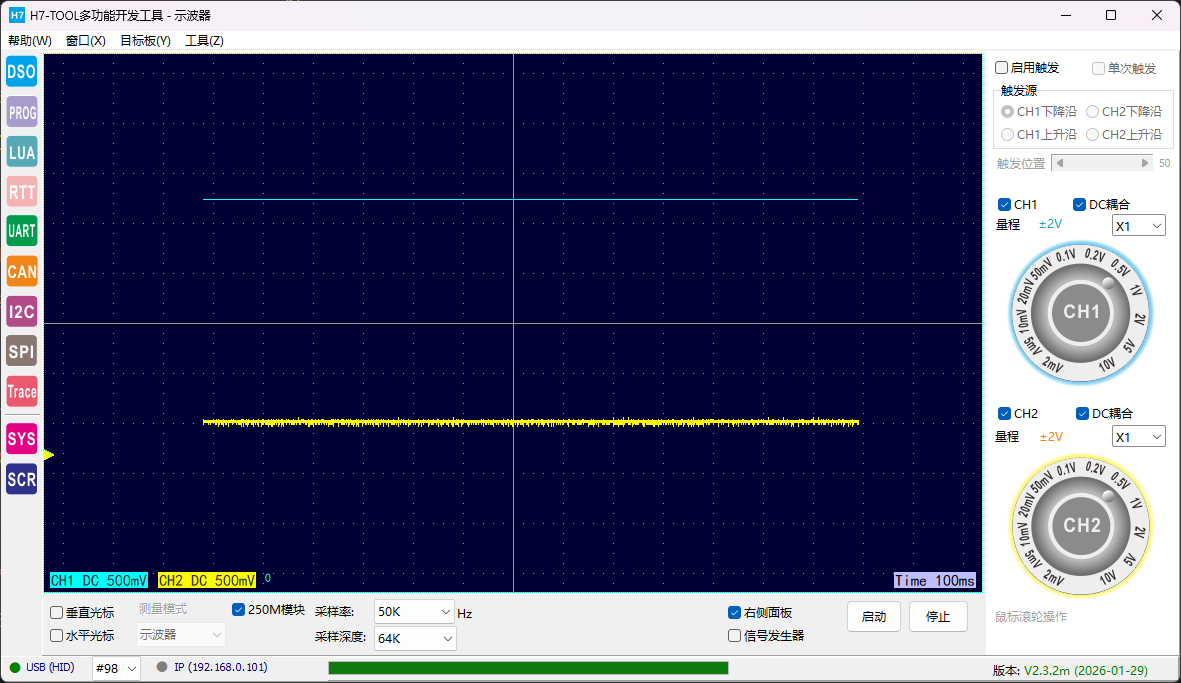
Task: Select the Trace tool icon
Action: pos(21,391)
